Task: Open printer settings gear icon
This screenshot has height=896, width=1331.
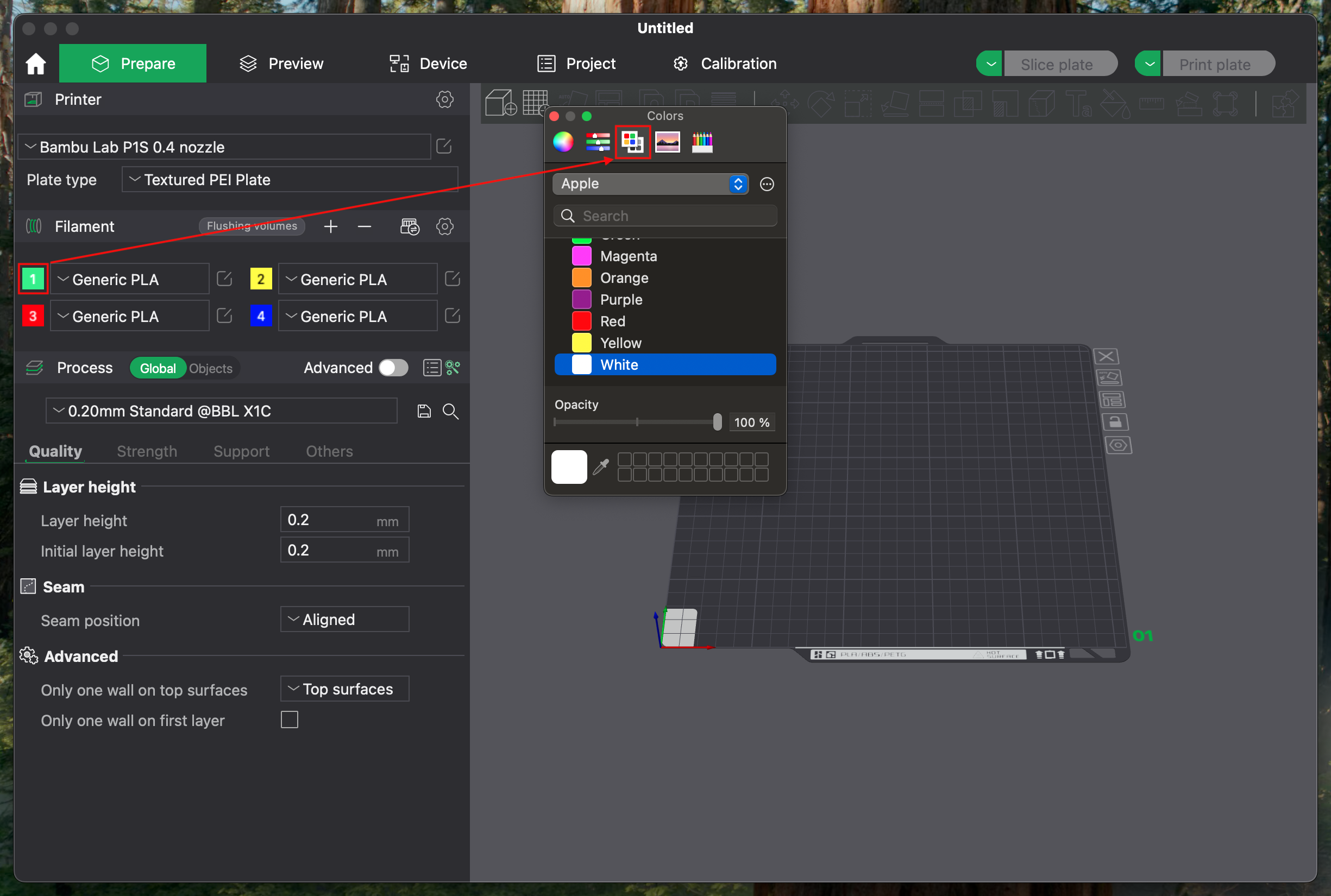Action: [445, 99]
